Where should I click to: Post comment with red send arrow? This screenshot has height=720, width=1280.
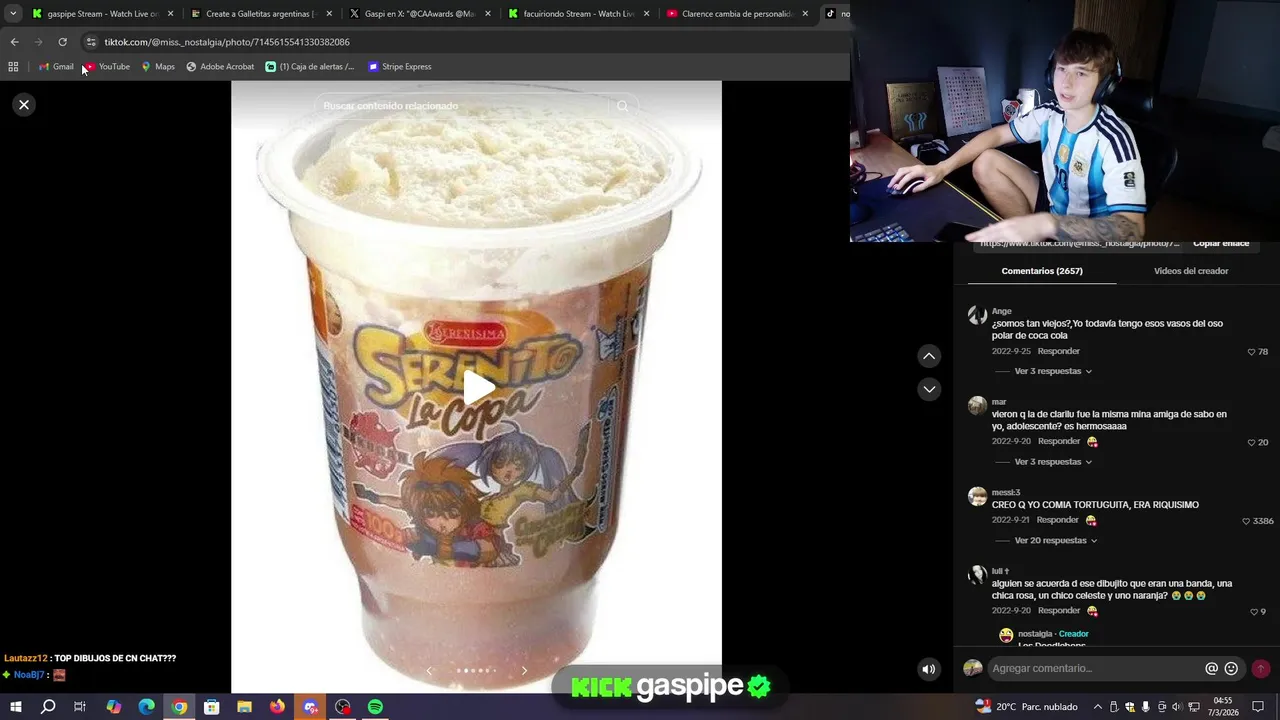(x=1260, y=668)
